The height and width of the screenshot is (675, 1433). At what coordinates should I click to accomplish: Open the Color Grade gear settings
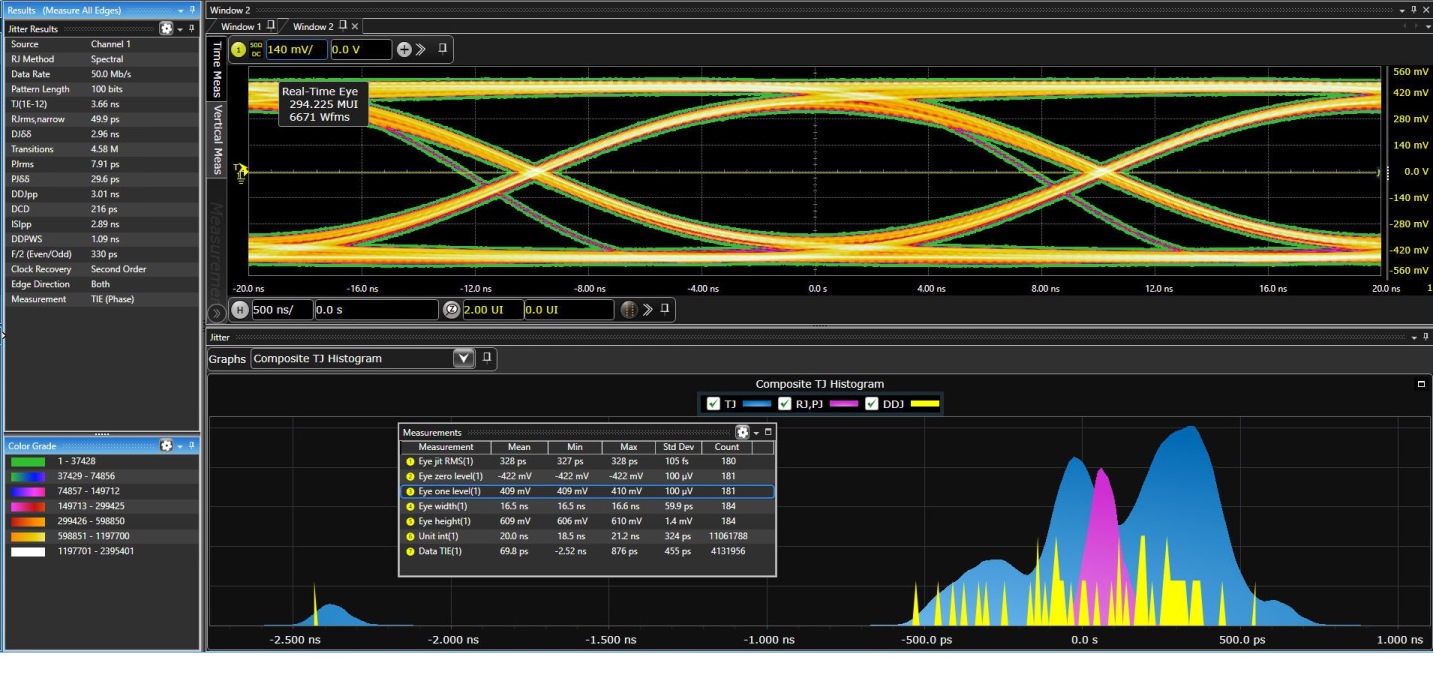[166, 446]
